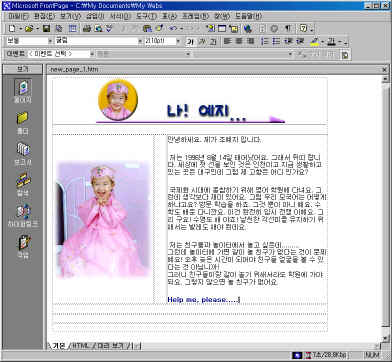Click the Print icon in toolbar
The width and height of the screenshot is (392, 362).
(x=87, y=29)
